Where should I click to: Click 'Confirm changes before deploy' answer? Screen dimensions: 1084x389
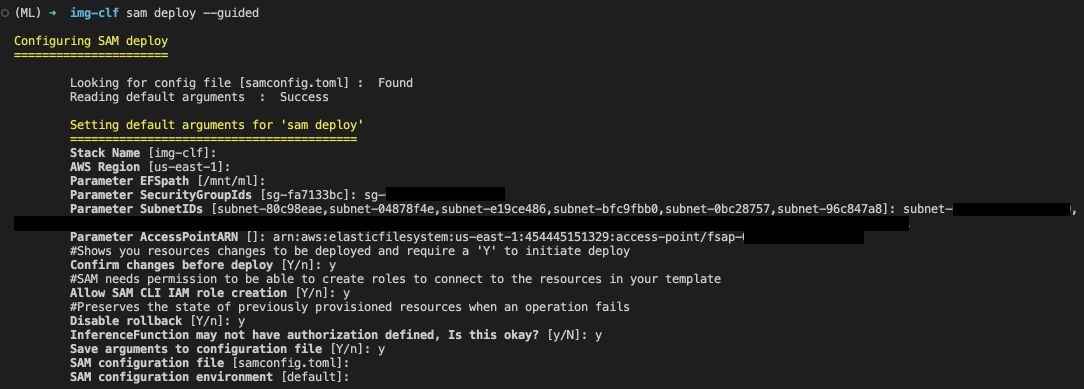[333, 265]
